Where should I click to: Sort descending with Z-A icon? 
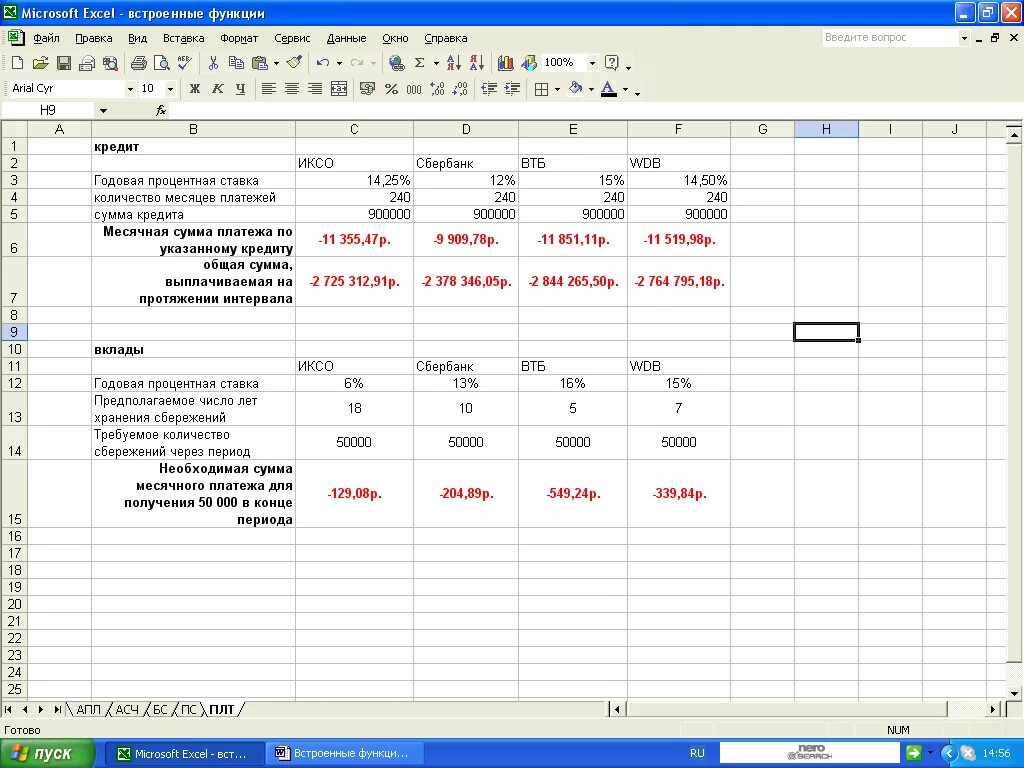pos(477,63)
